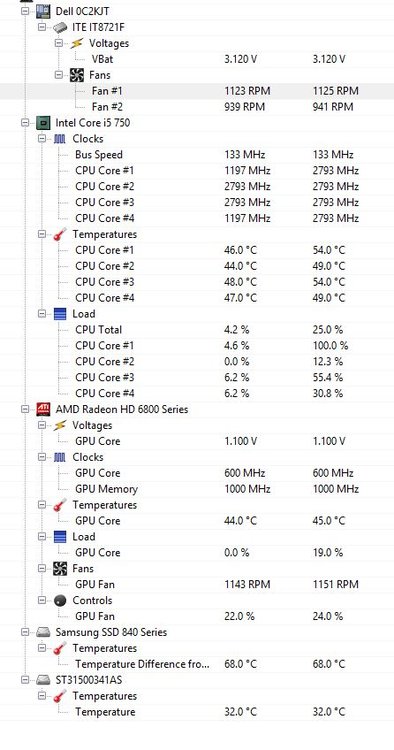The image size is (394, 750).
Task: Collapse the CPU Clocks group
Action: click(x=42, y=139)
